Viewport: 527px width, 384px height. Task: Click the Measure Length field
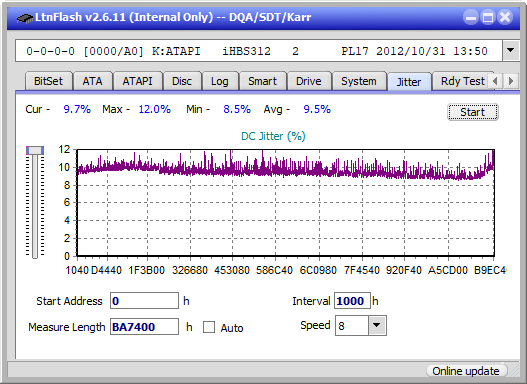(x=145, y=327)
